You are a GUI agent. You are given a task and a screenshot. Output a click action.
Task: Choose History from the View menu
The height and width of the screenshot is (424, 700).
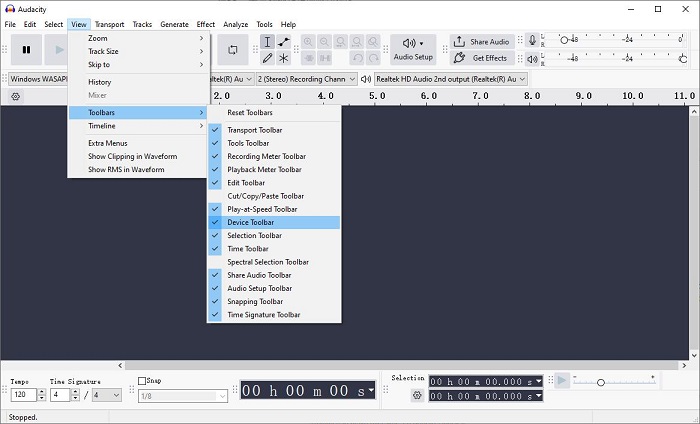pyautogui.click(x=138, y=82)
